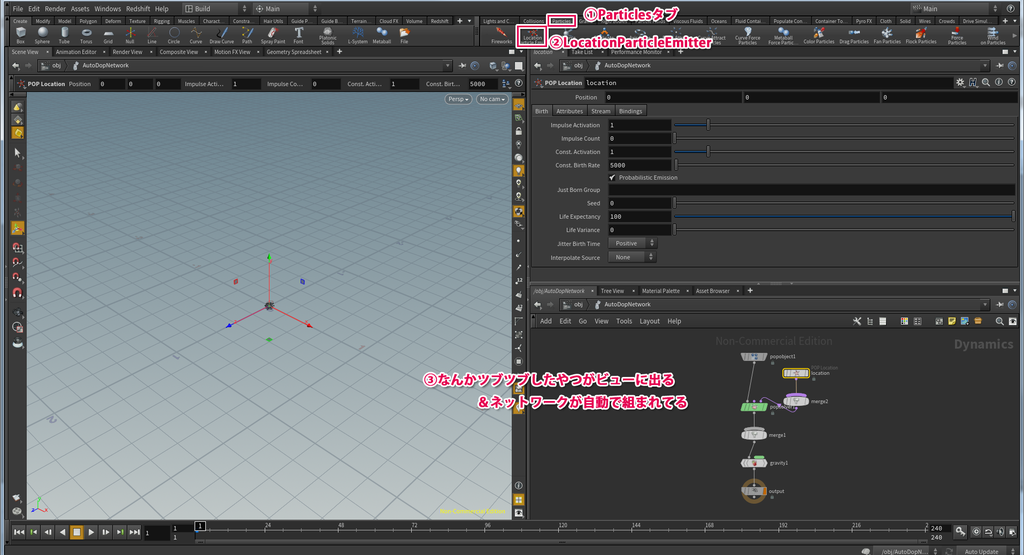The width and height of the screenshot is (1024, 555).
Task: Select the Circle shelf tool
Action: [174, 35]
